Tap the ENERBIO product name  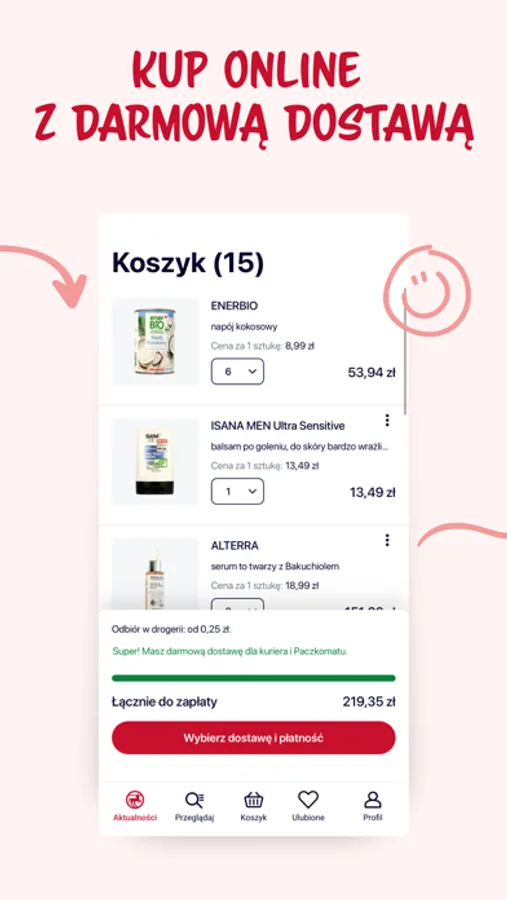(x=234, y=307)
